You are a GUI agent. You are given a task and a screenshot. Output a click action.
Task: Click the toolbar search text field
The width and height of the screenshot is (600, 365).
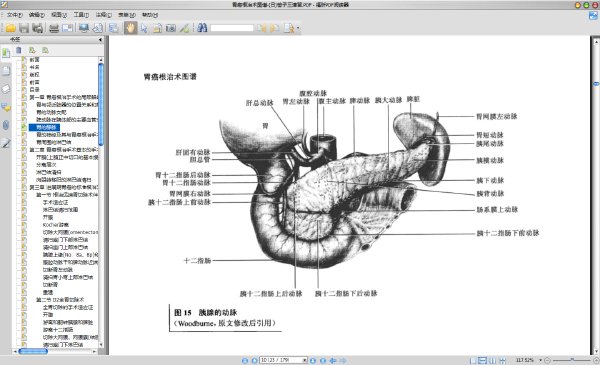tap(232, 28)
